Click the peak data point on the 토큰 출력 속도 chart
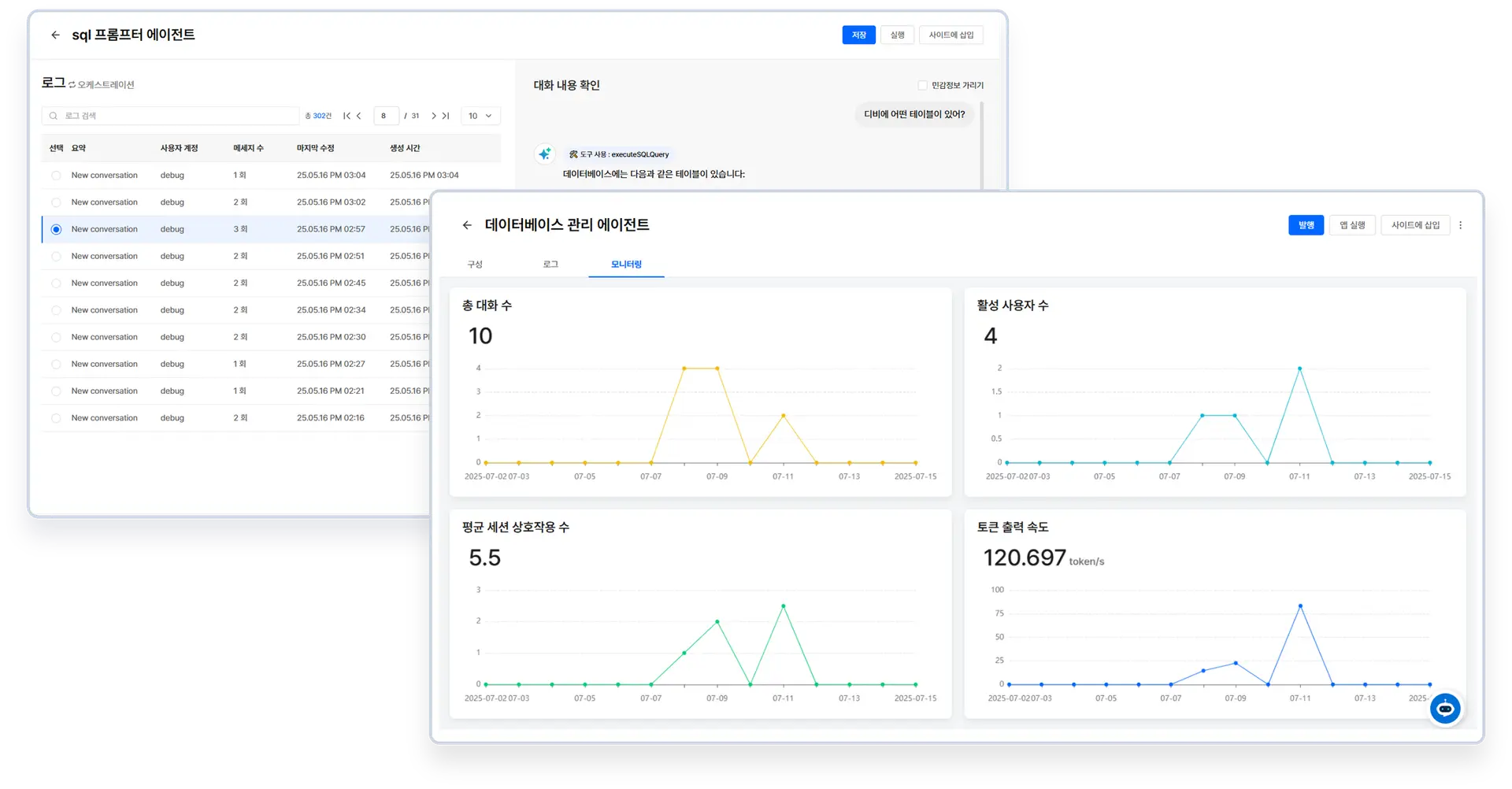This screenshot has width=1512, height=789. click(x=1300, y=606)
